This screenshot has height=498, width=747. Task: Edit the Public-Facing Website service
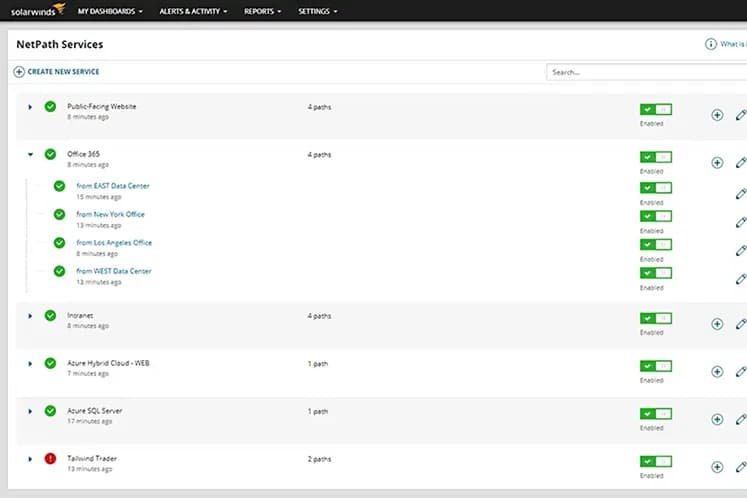[x=741, y=115]
